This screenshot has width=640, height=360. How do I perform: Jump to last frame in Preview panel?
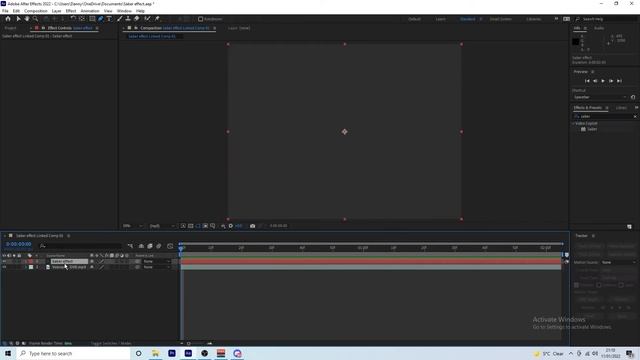(x=619, y=81)
